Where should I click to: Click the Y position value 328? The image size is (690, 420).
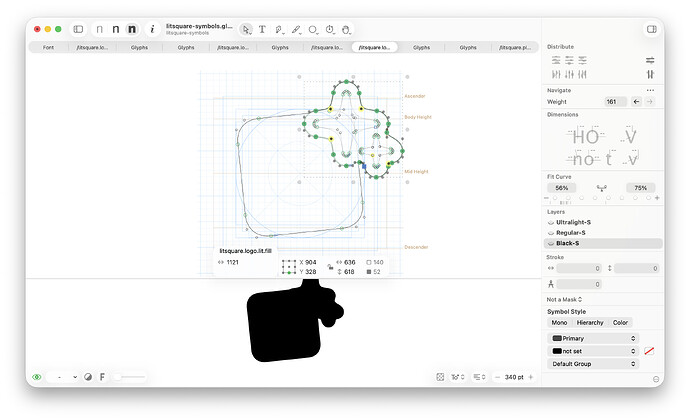(311, 272)
